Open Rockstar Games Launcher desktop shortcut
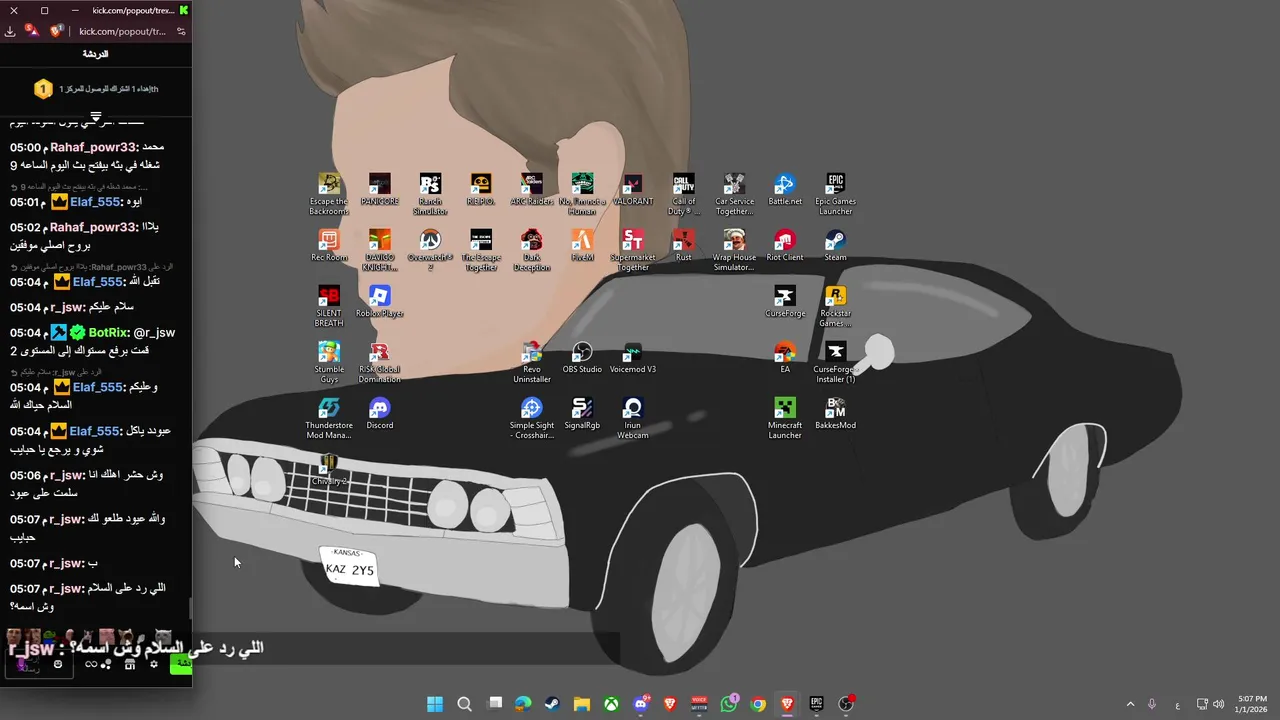Image resolution: width=1280 pixels, height=720 pixels. pos(836,306)
